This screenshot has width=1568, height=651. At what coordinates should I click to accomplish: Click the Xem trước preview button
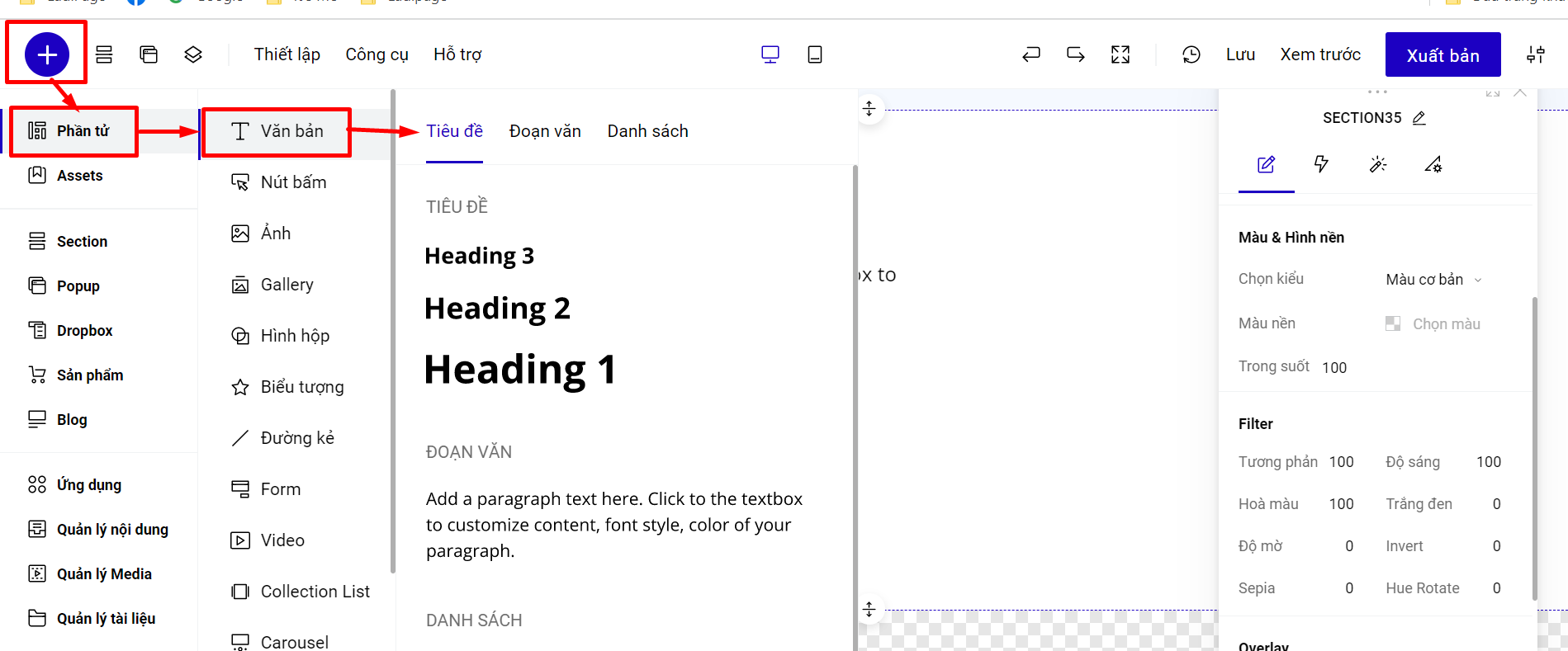click(x=1319, y=54)
